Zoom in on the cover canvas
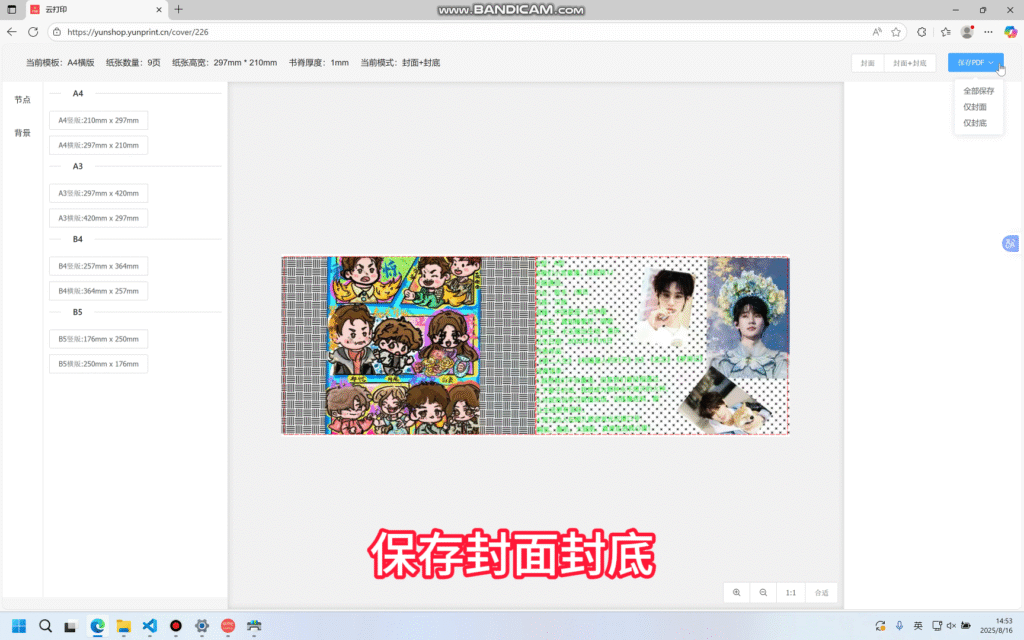The width and height of the screenshot is (1024, 640). coord(737,592)
